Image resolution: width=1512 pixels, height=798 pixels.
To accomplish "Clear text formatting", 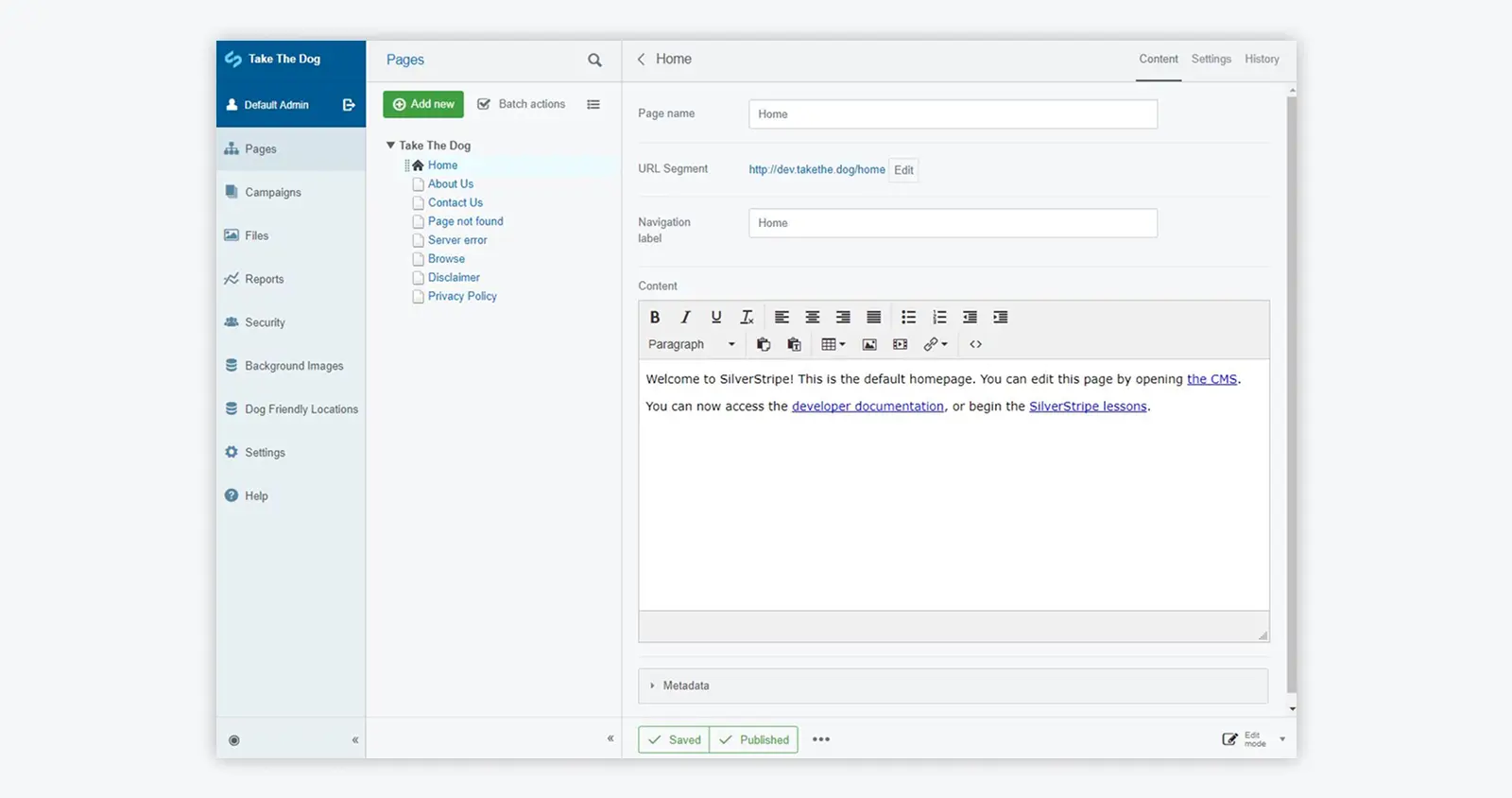I will click(x=747, y=318).
